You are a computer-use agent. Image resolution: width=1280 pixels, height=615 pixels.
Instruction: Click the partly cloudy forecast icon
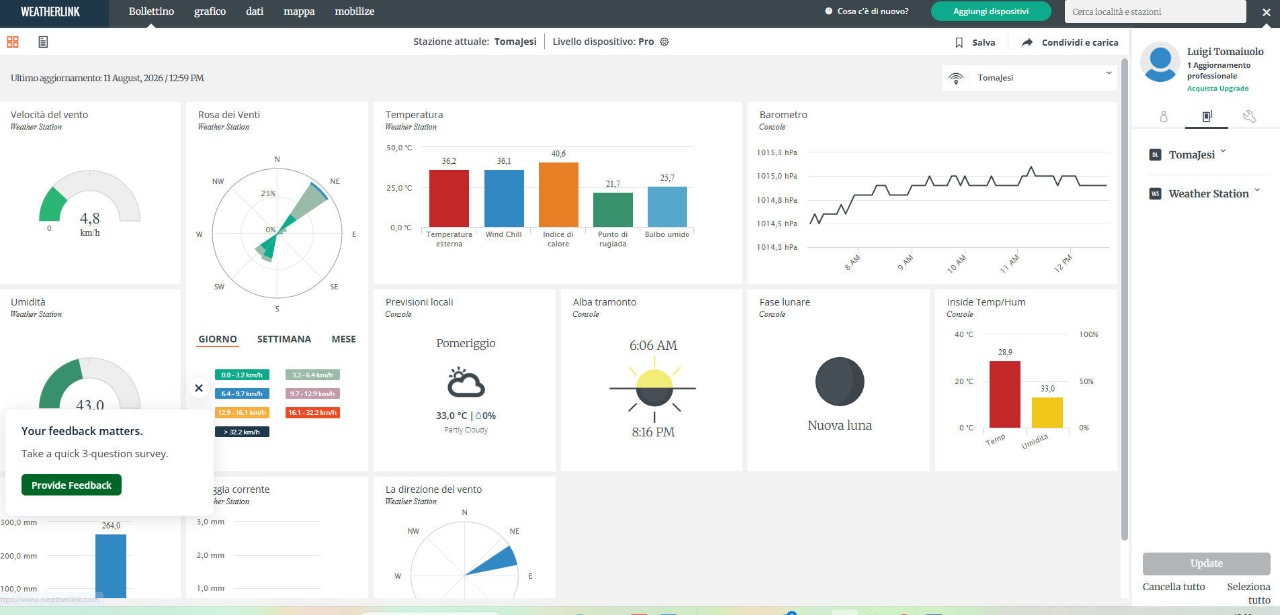coord(466,383)
